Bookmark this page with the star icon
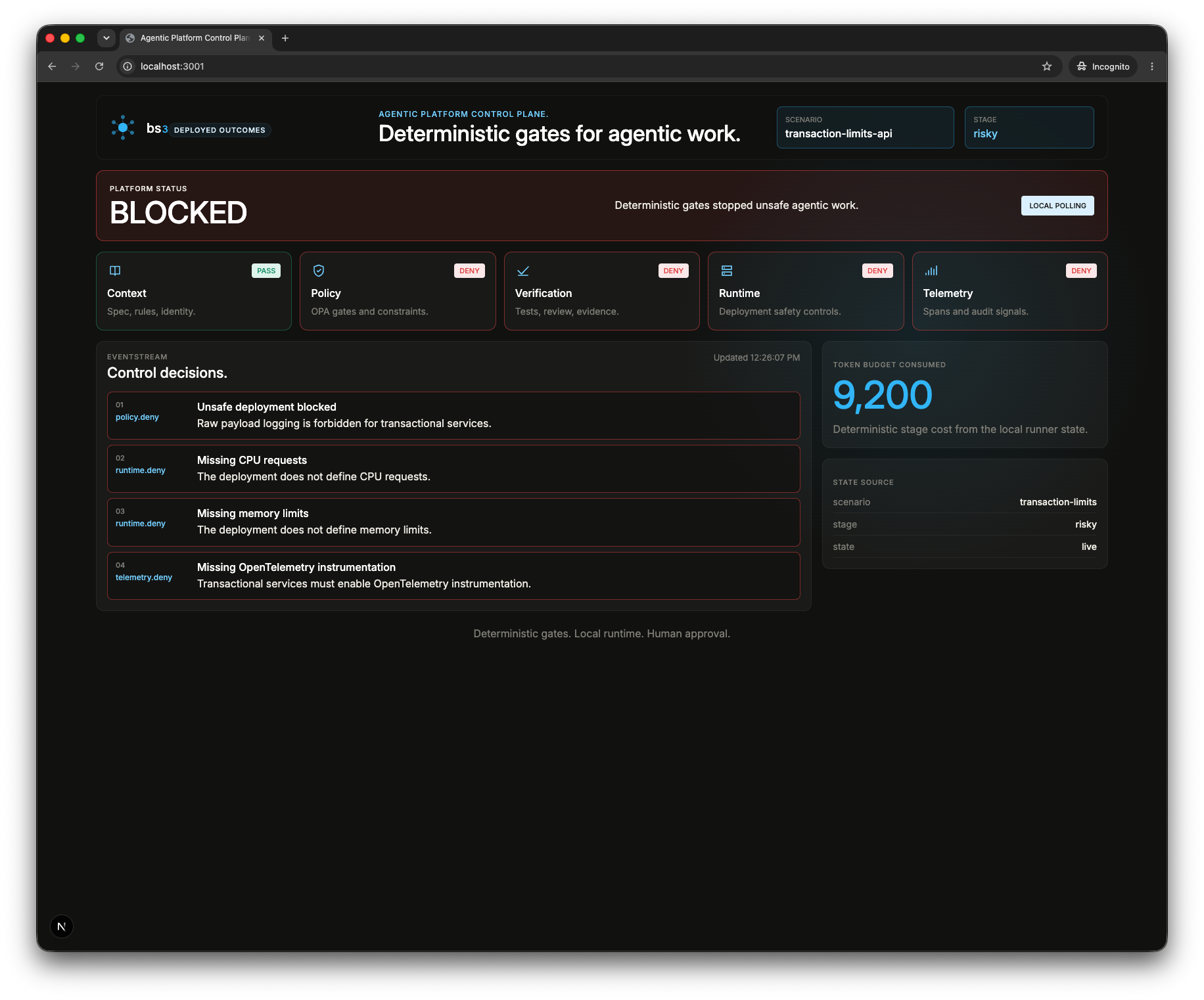The height and width of the screenshot is (1000, 1204). point(1047,66)
